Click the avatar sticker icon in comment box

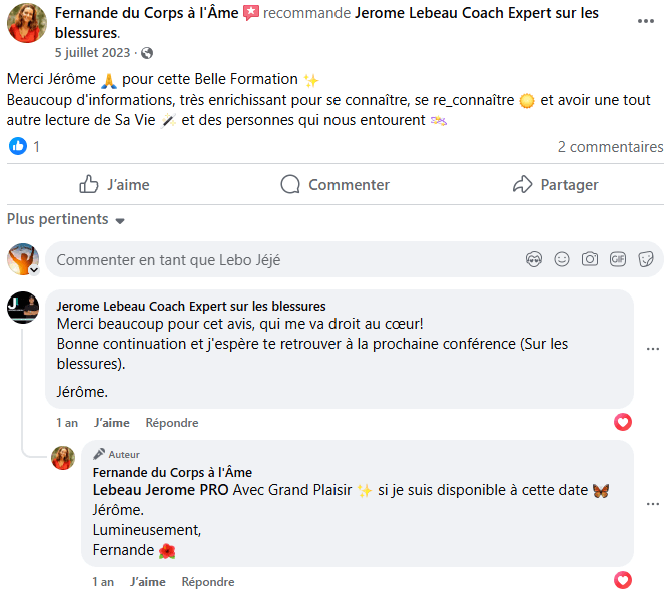pos(535,259)
